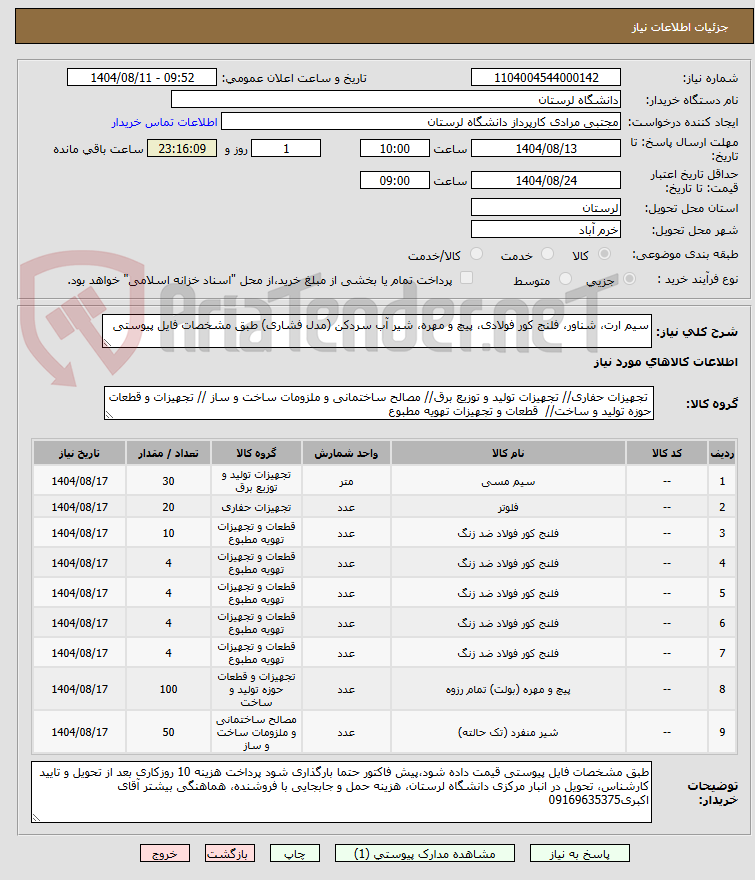Click the تاریخ نیاز column header
755x880 pixels.
(x=79, y=453)
